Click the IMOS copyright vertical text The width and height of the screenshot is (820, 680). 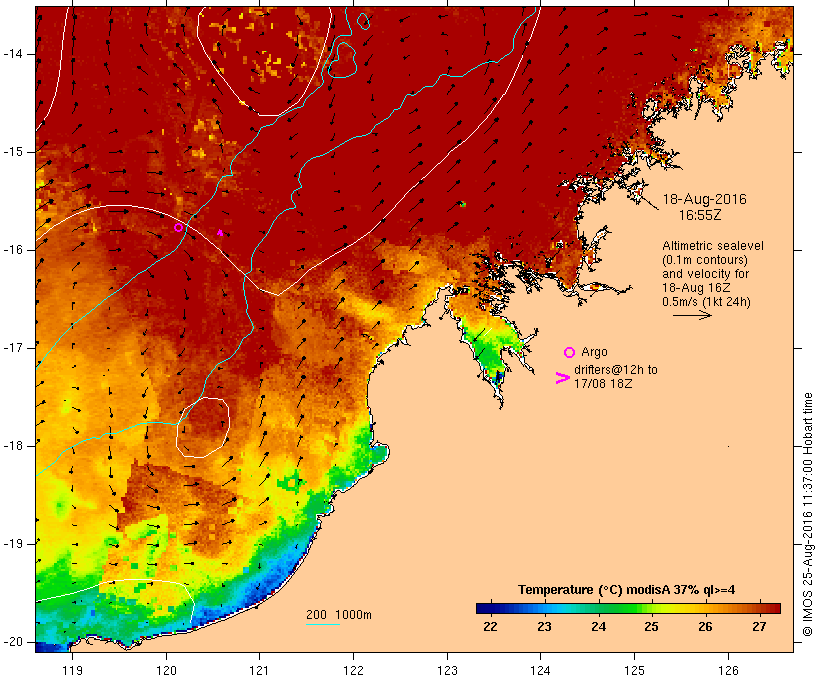pyautogui.click(x=807, y=514)
